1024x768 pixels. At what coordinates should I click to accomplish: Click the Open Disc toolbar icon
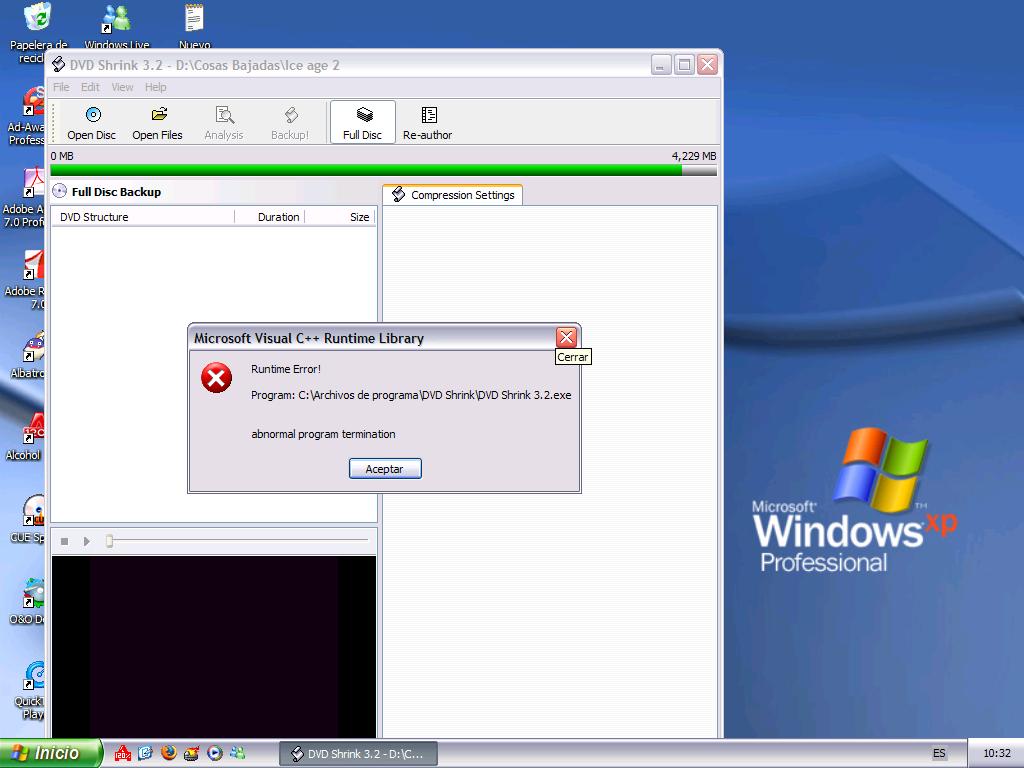[92, 123]
